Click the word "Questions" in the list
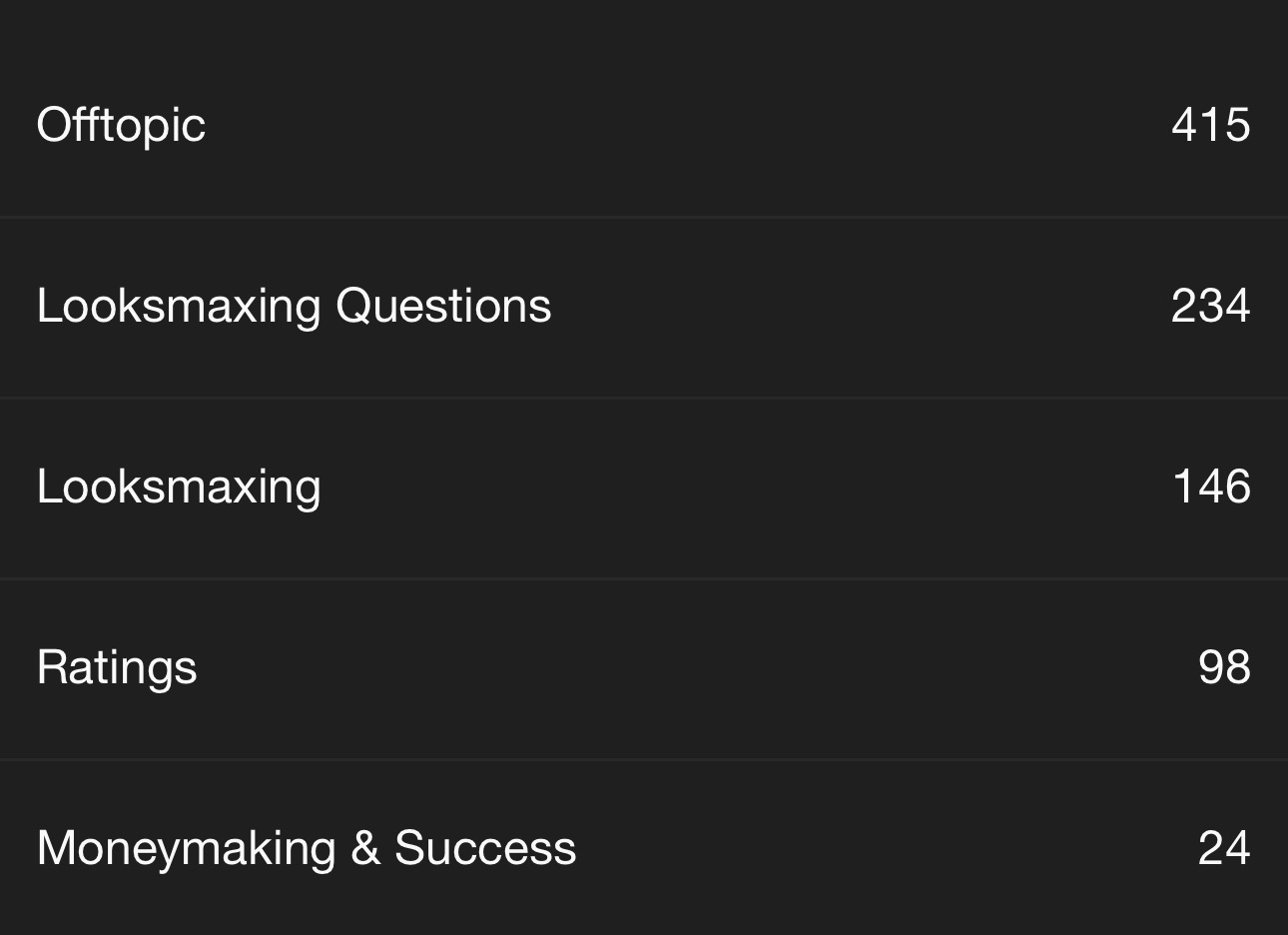1288x935 pixels. (x=443, y=306)
